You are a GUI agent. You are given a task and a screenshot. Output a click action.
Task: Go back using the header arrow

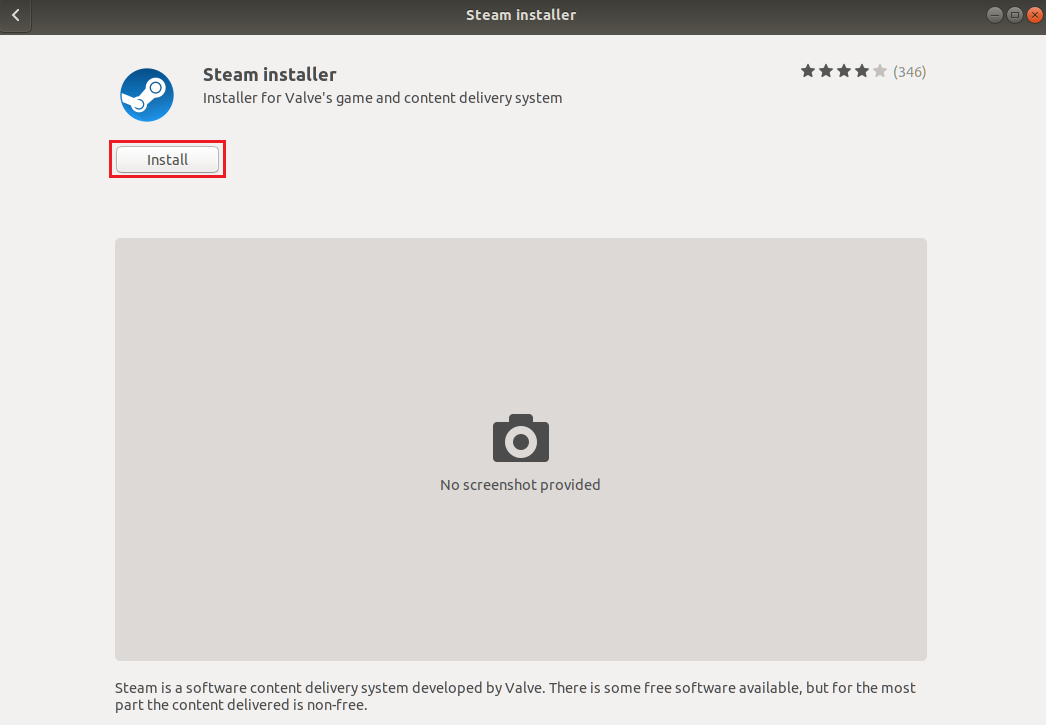click(15, 15)
